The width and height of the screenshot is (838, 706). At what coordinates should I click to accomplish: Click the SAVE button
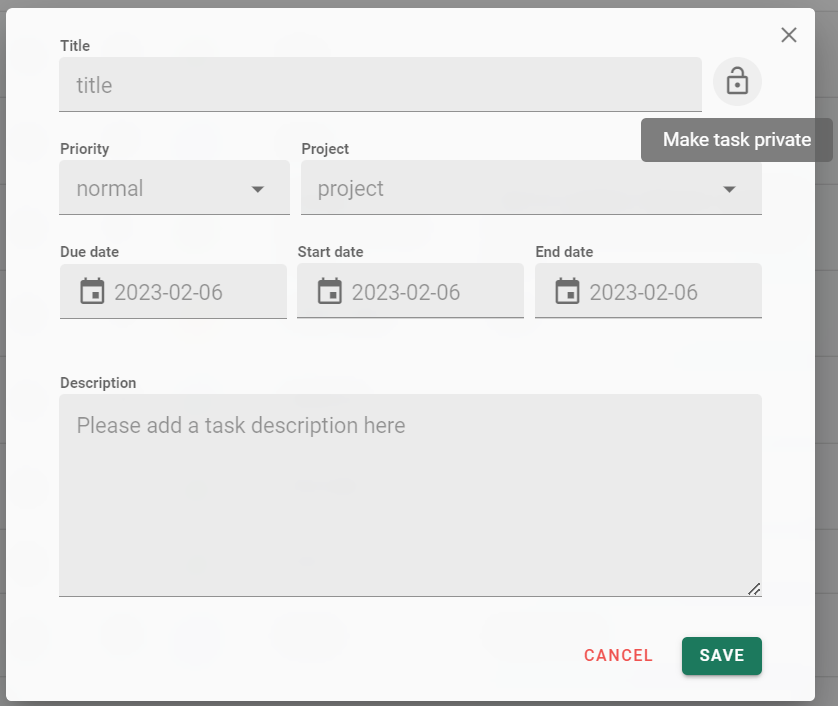tap(721, 656)
